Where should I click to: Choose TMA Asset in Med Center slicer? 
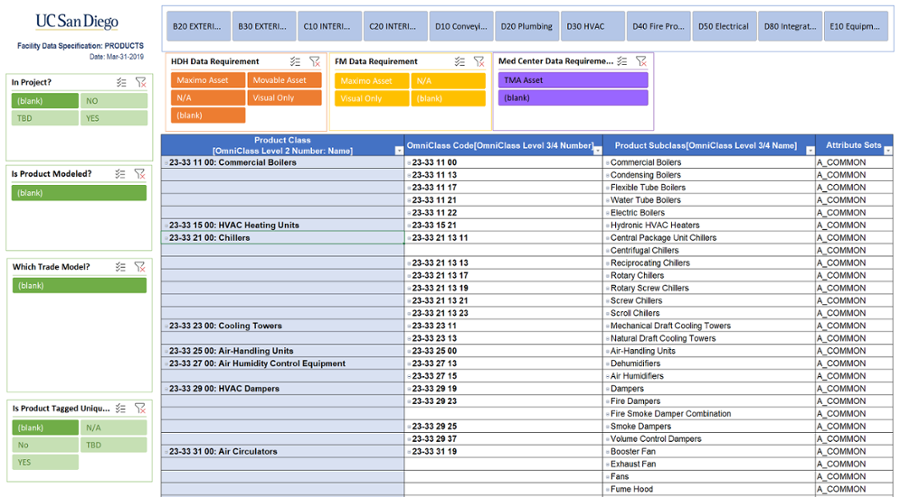point(573,80)
